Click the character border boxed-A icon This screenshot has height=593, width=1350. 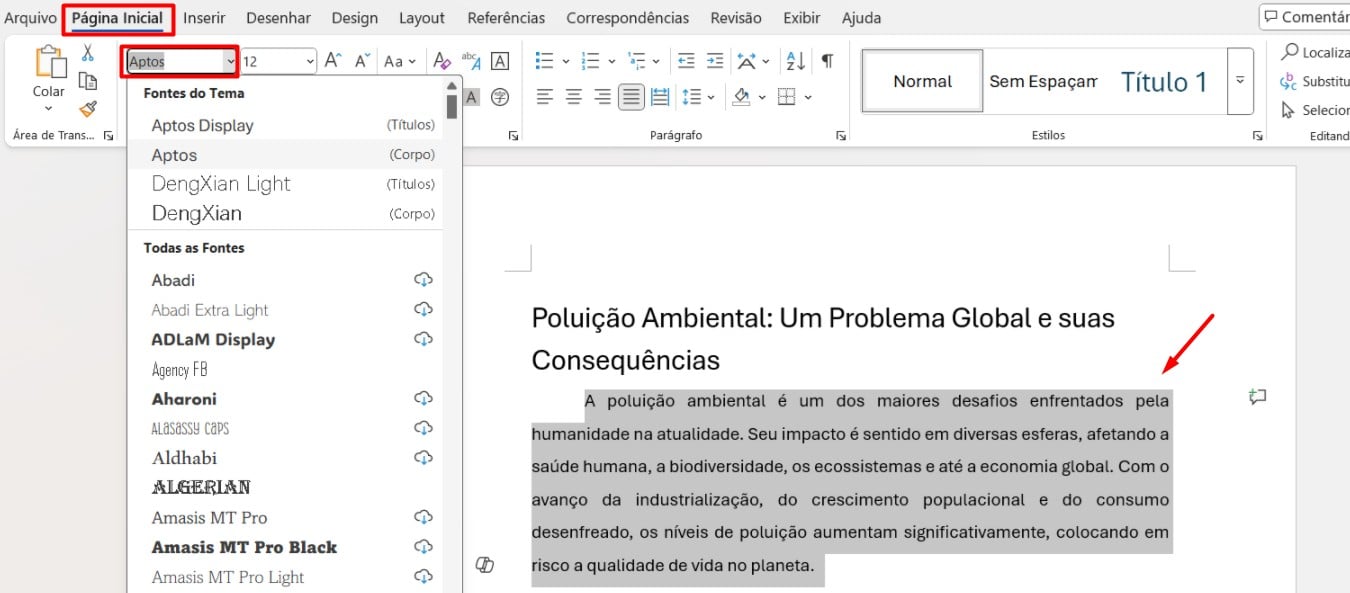[x=500, y=61]
